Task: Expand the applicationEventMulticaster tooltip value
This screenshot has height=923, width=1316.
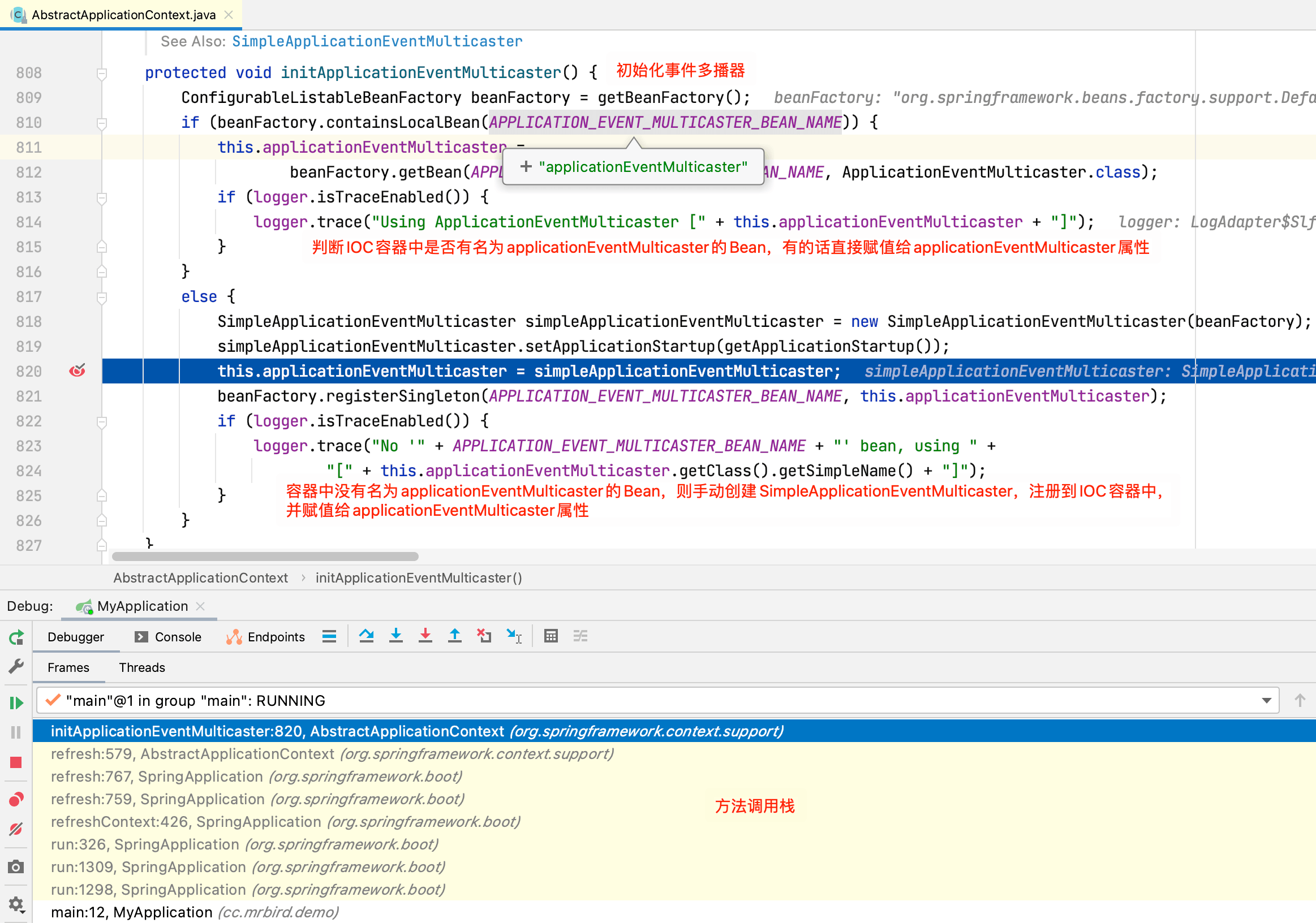Action: 526,167
